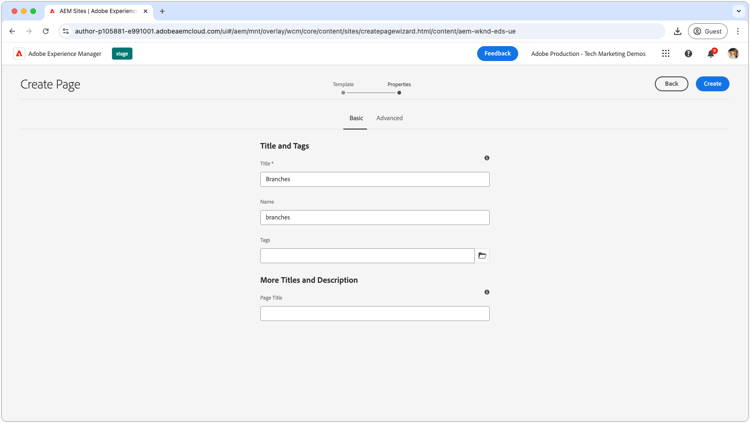Image resolution: width=750 pixels, height=423 pixels.
Task: Click the Adobe Experience Manager logo icon
Action: point(19,54)
